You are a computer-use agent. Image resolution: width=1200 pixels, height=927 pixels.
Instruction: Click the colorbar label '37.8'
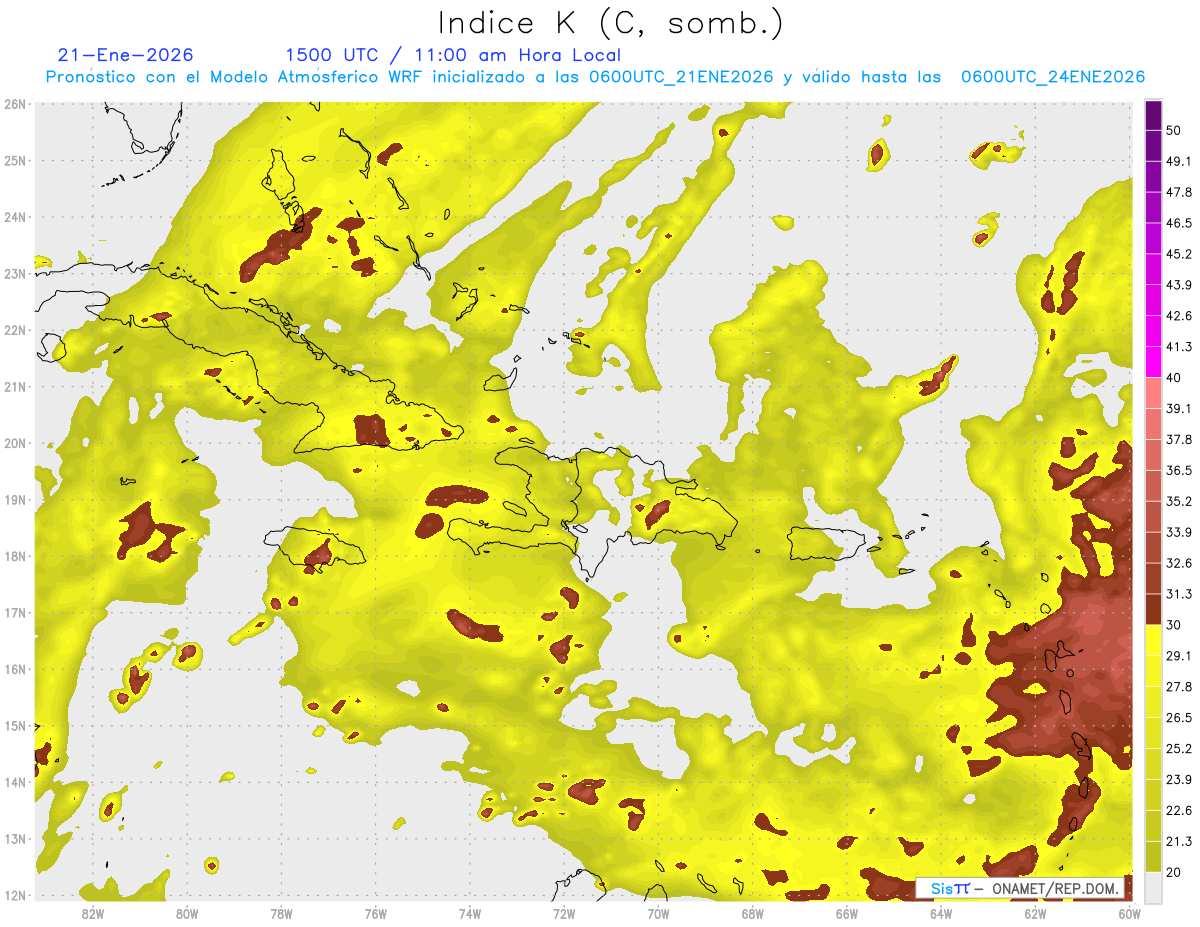[1178, 439]
